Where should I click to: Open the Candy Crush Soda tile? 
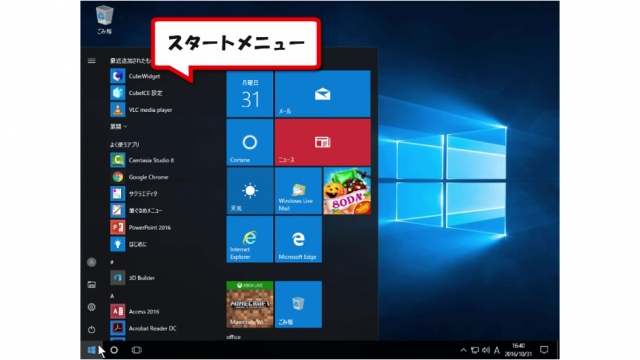click(347, 191)
